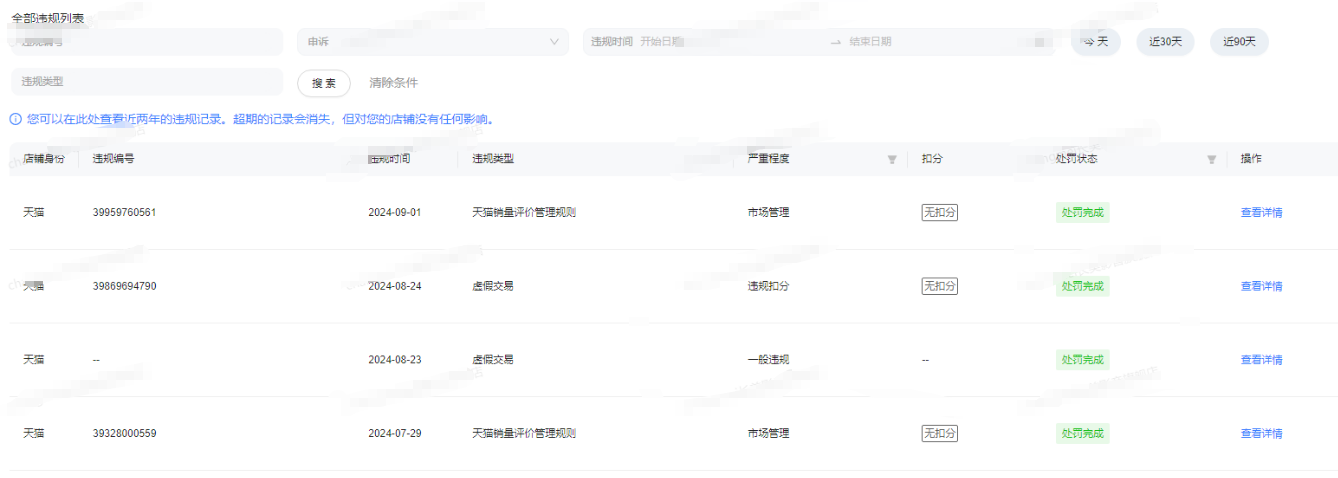Select the 今天 quick range button

coord(1096,42)
